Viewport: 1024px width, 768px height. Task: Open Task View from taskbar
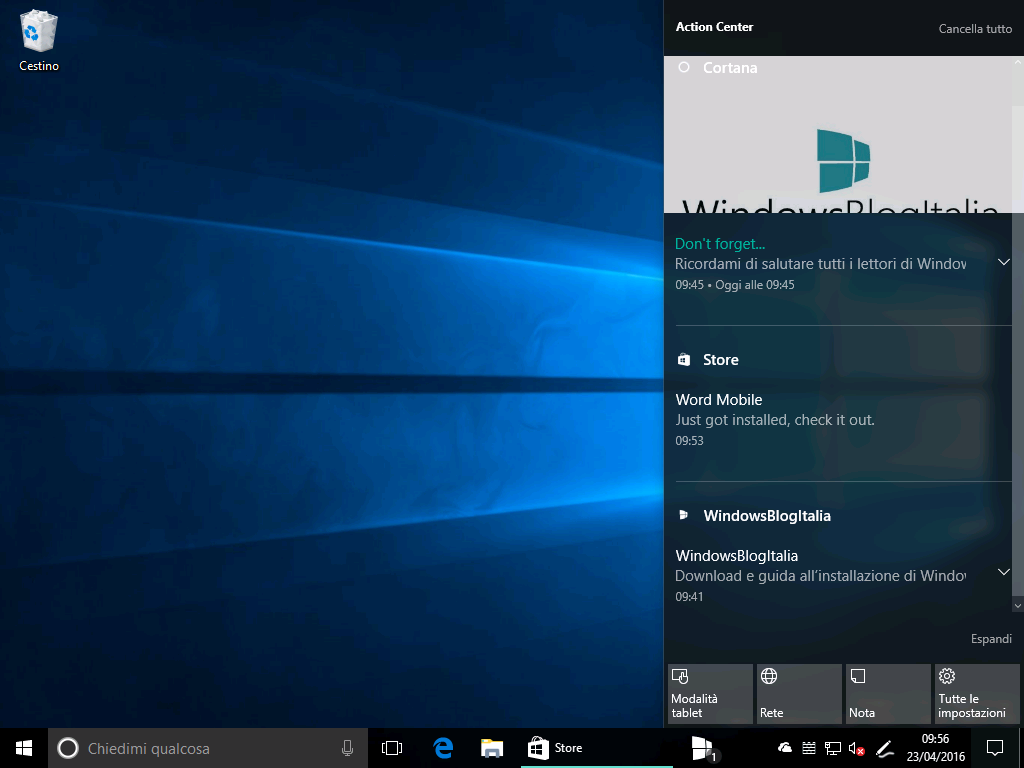pos(392,748)
